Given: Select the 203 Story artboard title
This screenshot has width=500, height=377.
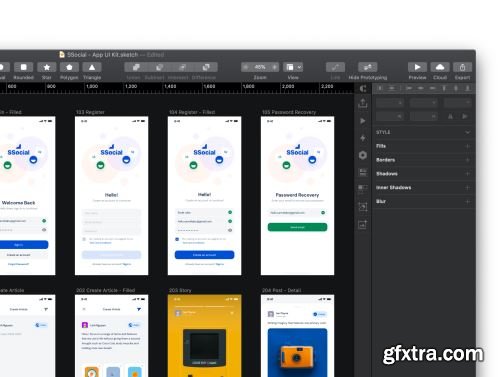Looking at the screenshot, I should tap(180, 290).
